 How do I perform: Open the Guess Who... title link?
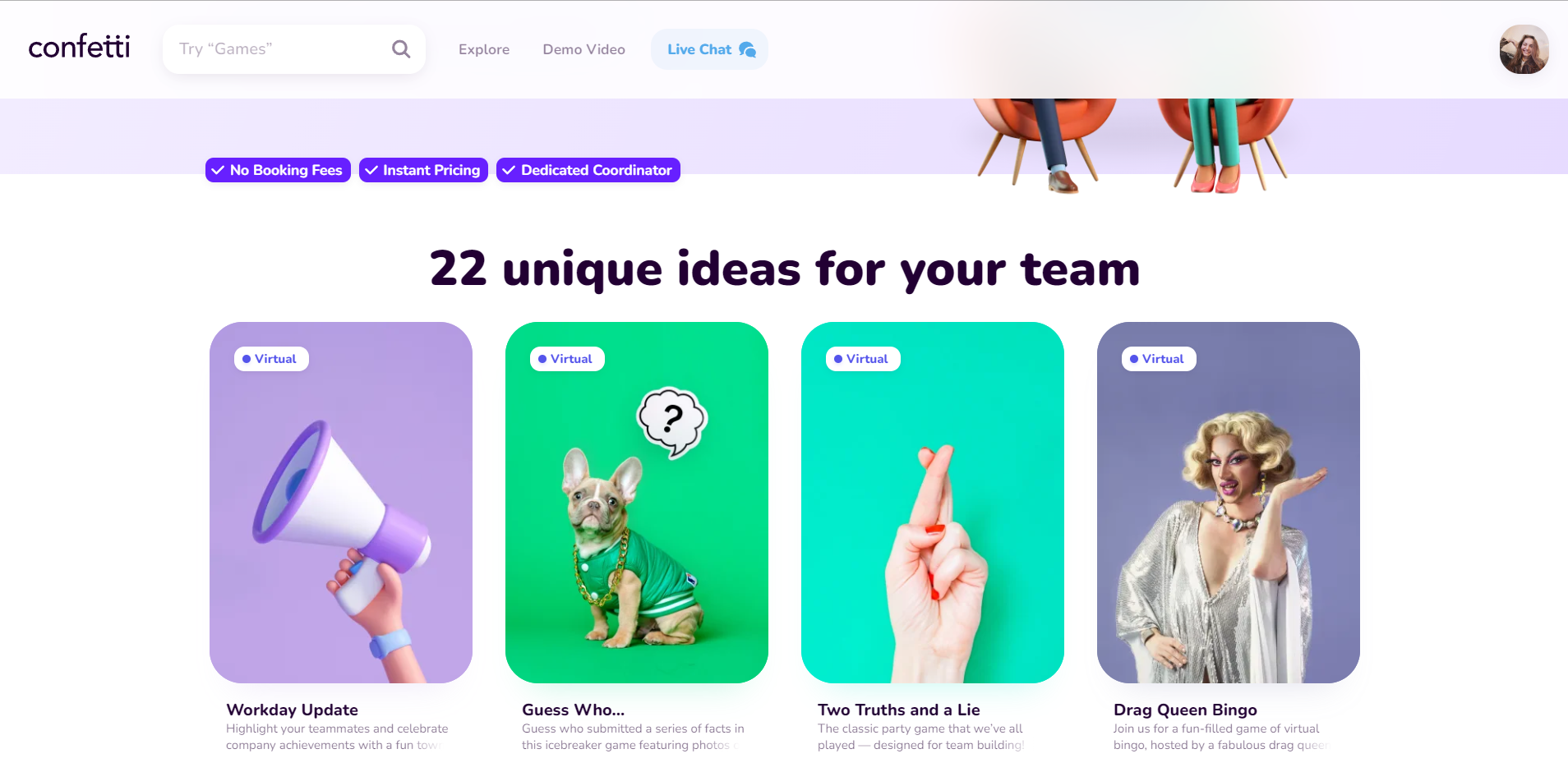pos(573,710)
